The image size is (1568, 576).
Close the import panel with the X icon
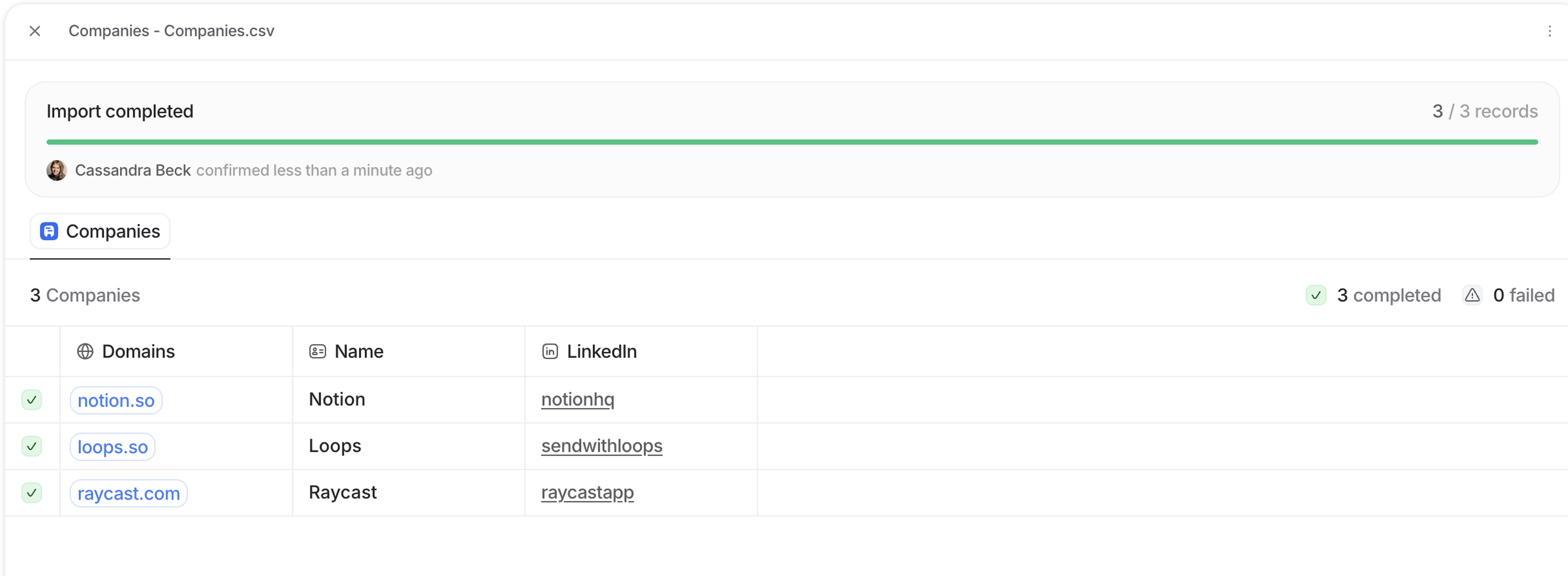point(35,31)
